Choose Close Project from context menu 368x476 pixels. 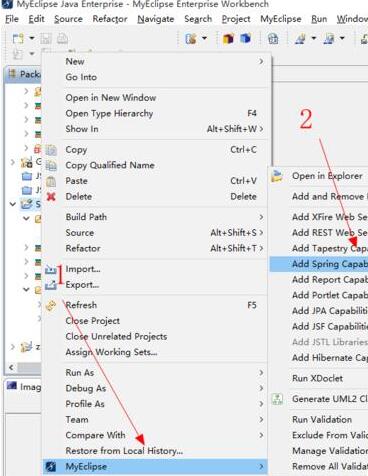pyautogui.click(x=93, y=321)
